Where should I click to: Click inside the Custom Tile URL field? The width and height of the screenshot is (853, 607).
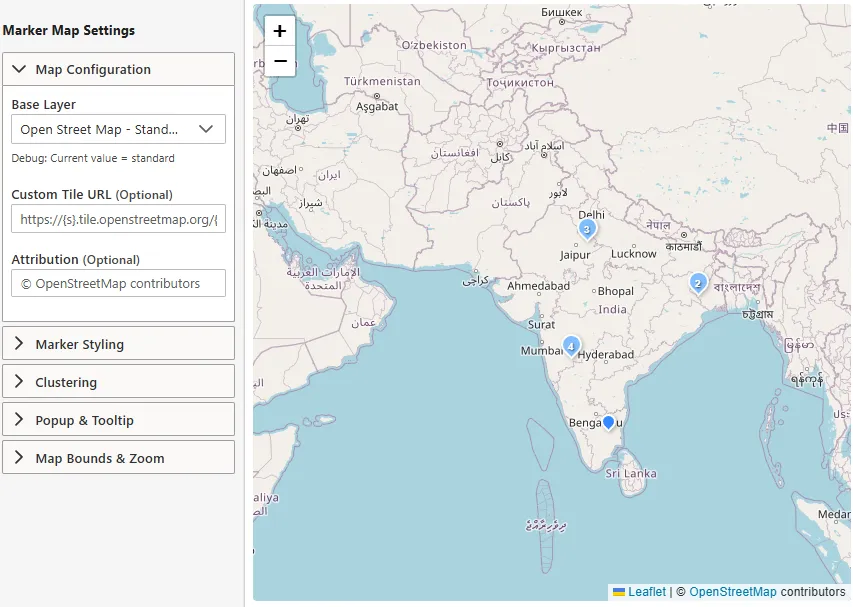tap(119, 218)
